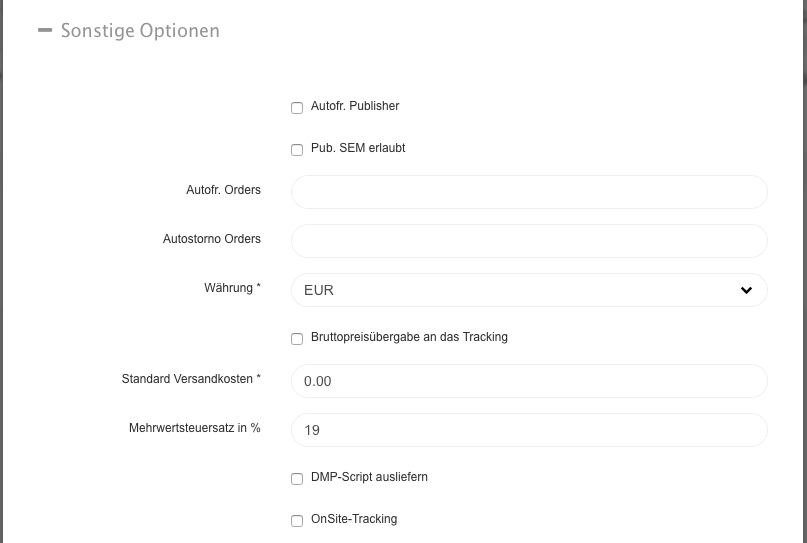Check the Bruttopreisübergabe an das Tracking box
Screen dimensions: 807x543
(297, 339)
